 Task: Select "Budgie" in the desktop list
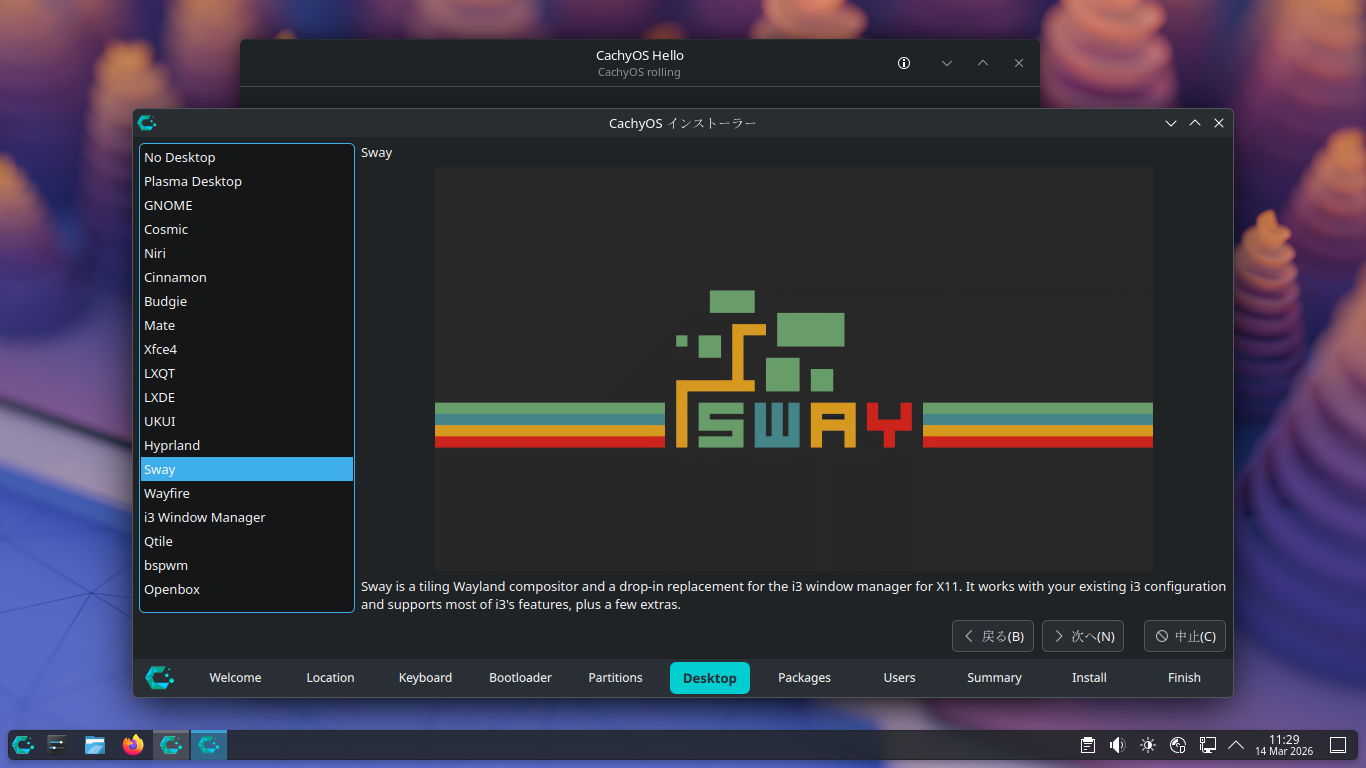tap(247, 301)
